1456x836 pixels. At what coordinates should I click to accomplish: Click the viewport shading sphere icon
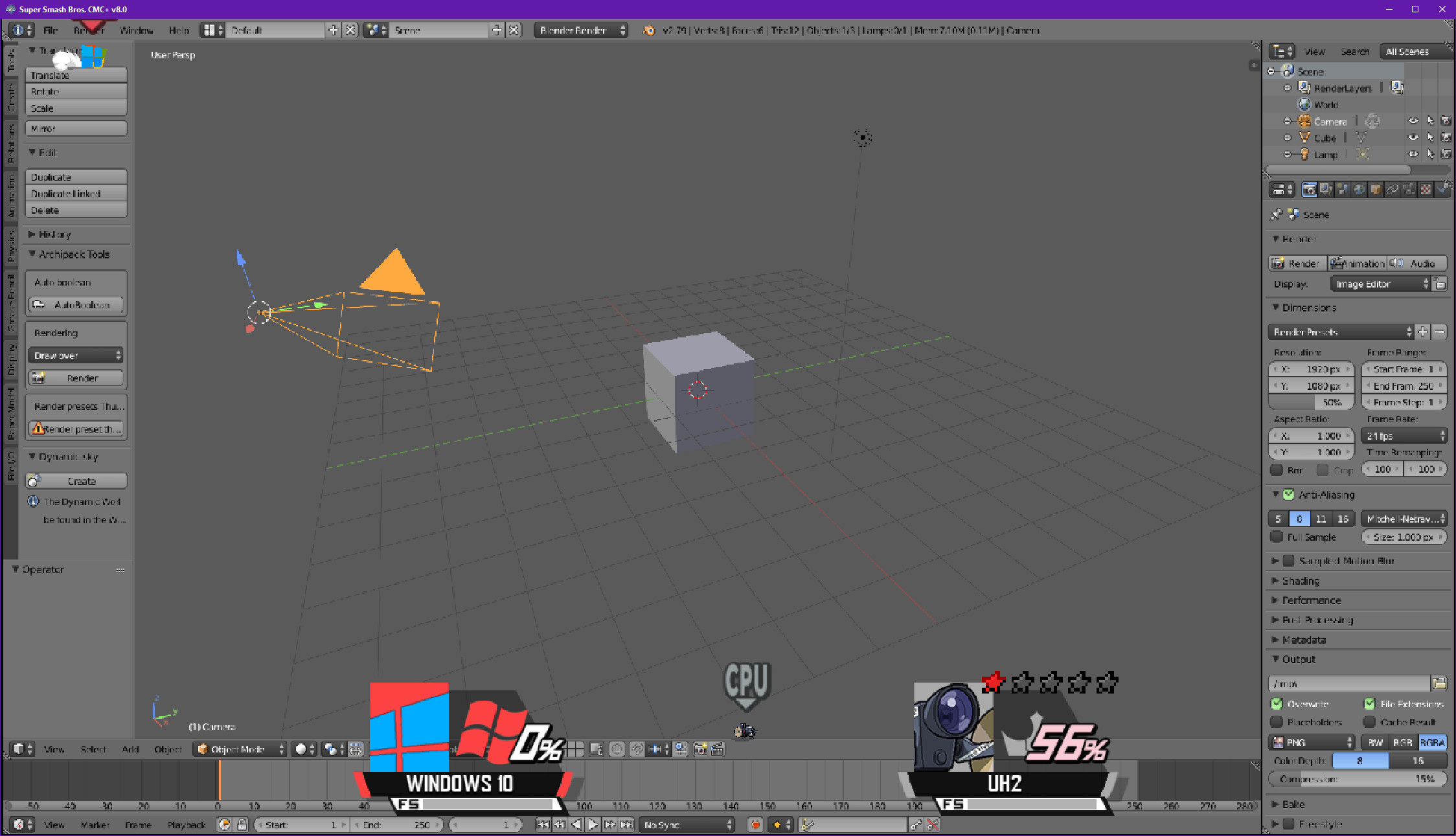[x=301, y=749]
